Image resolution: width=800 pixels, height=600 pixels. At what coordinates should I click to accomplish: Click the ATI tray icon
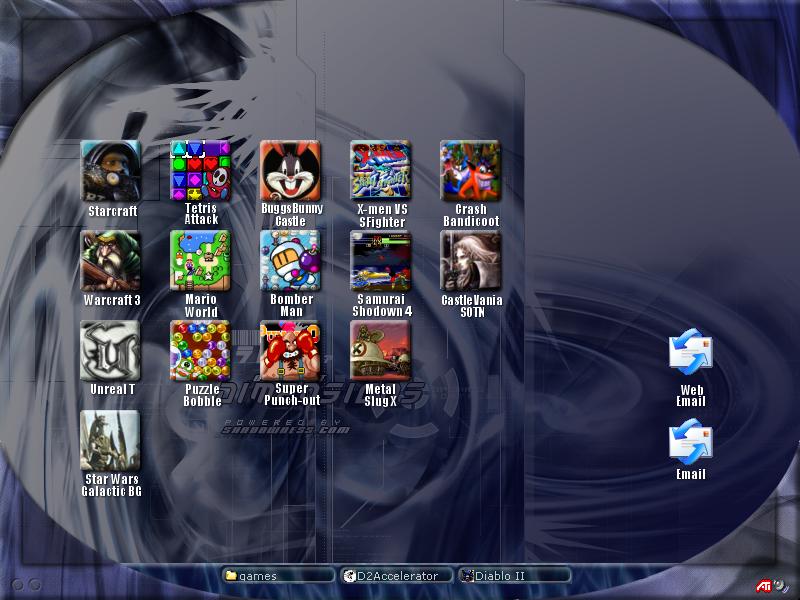click(x=764, y=586)
